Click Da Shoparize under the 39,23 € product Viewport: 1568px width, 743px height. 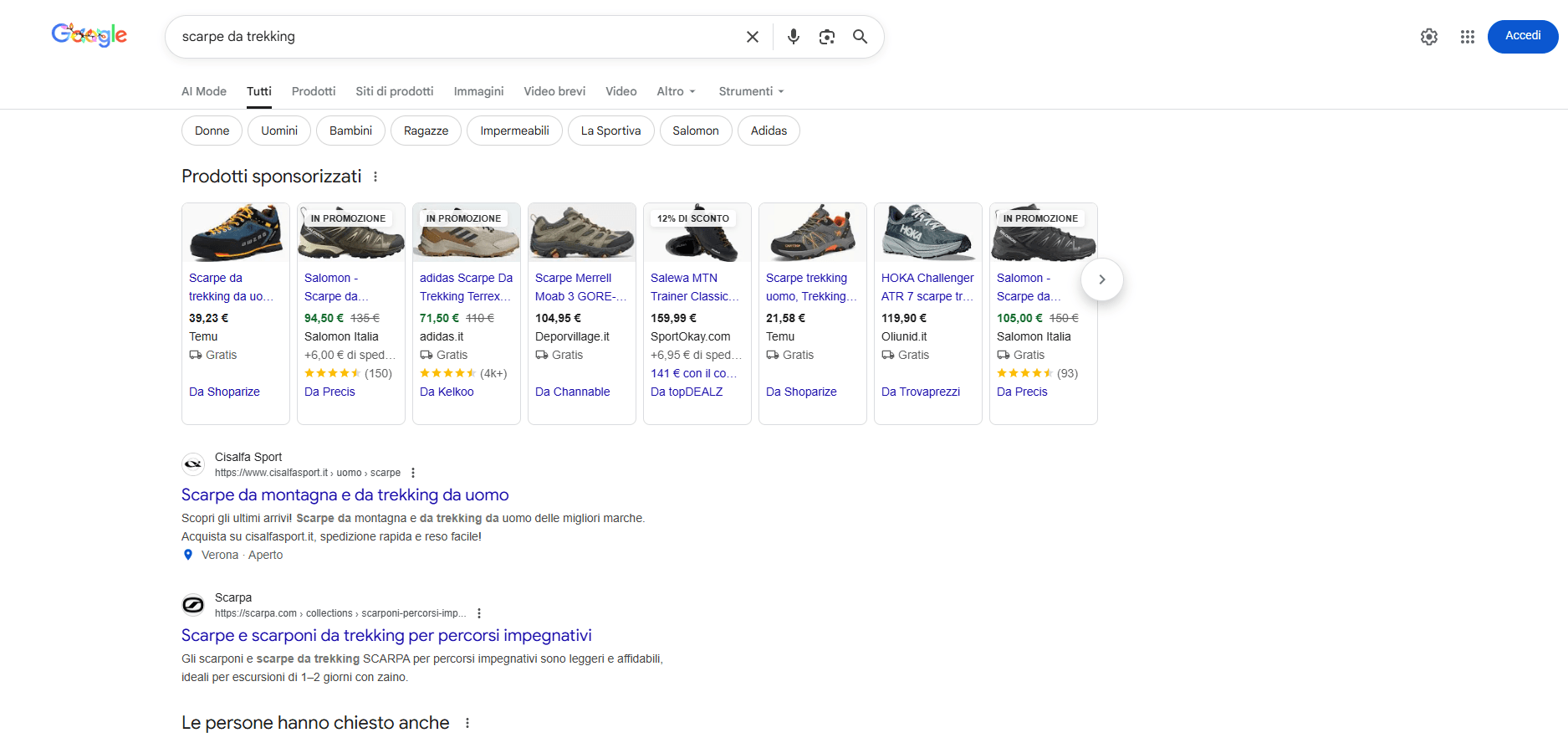[224, 392]
